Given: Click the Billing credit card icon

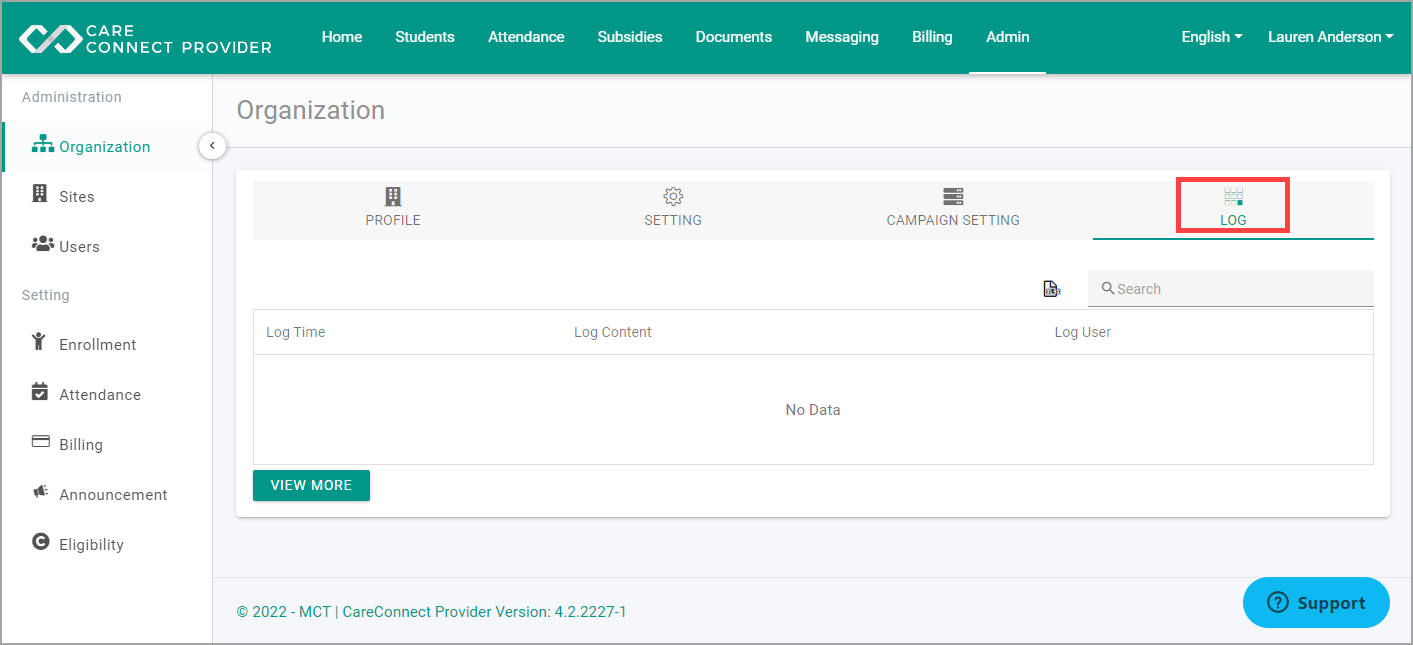Looking at the screenshot, I should (x=39, y=443).
